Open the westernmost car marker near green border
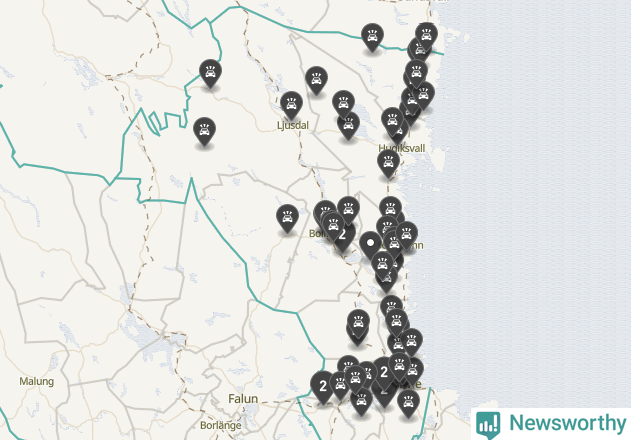Screen dimensions: 631x440 210,73
